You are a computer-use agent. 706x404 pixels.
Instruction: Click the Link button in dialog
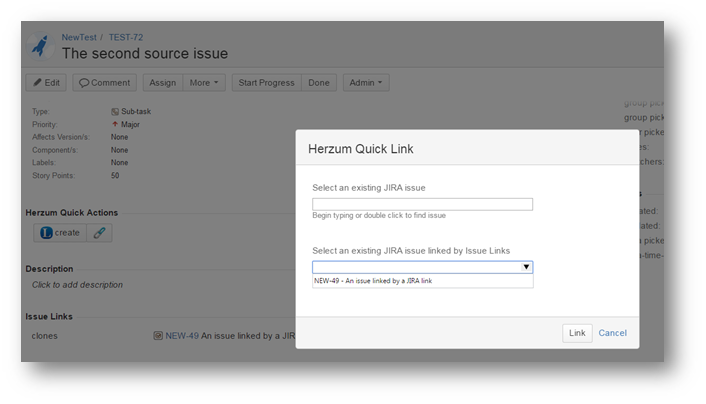point(577,333)
